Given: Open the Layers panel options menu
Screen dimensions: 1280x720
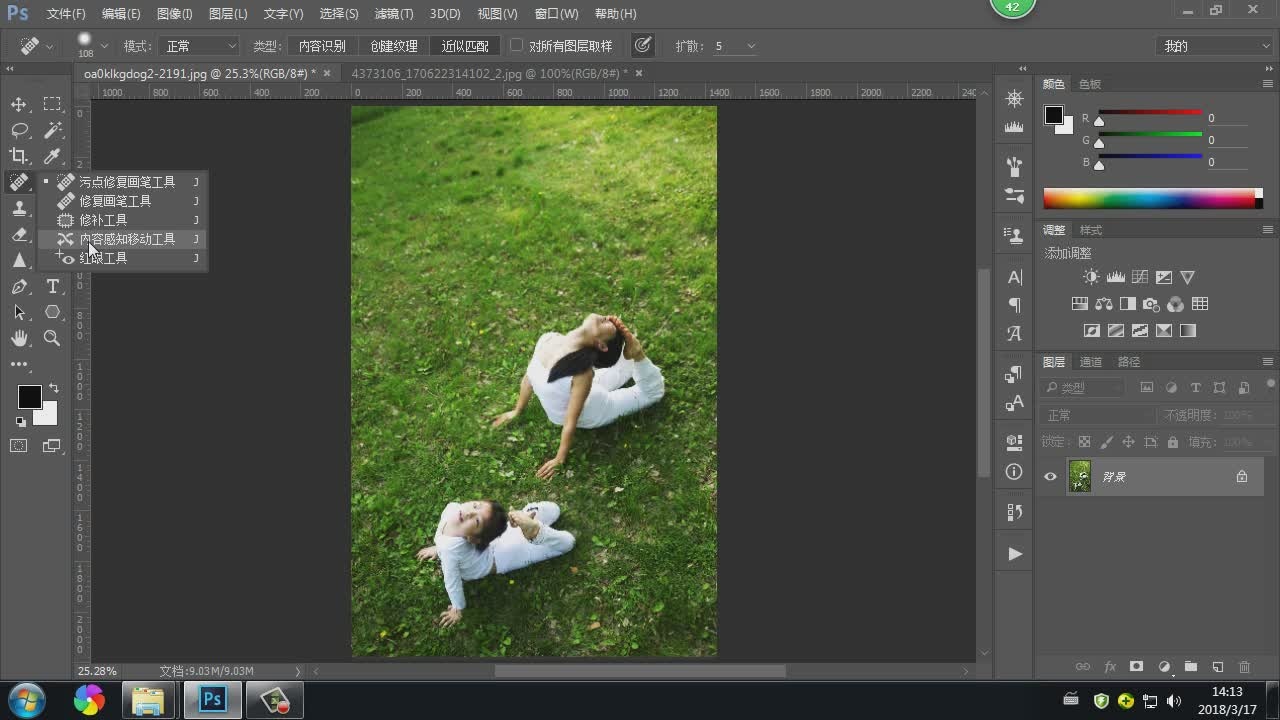Looking at the screenshot, I should (1268, 362).
